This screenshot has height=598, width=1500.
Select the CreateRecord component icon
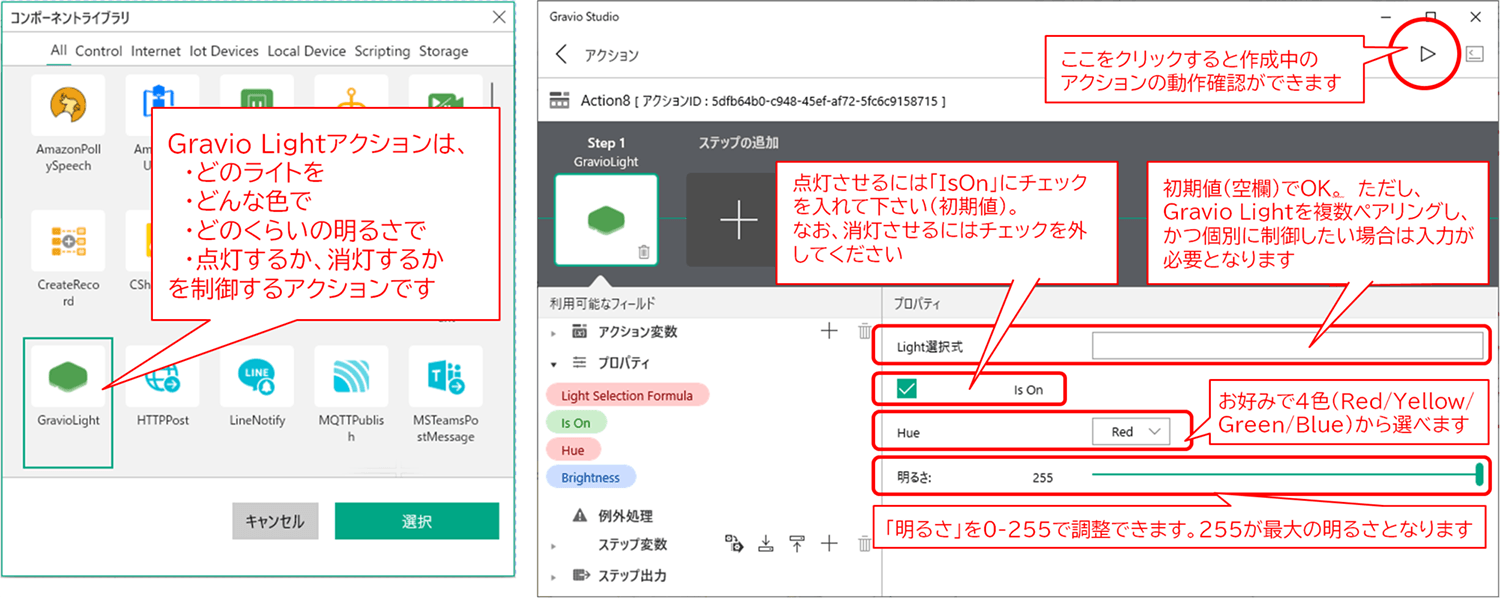point(68,240)
